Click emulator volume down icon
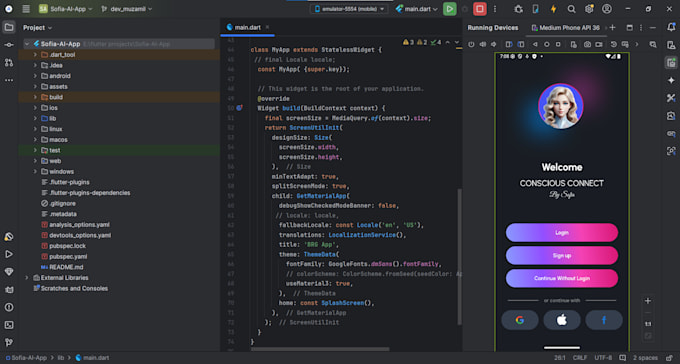 point(494,44)
